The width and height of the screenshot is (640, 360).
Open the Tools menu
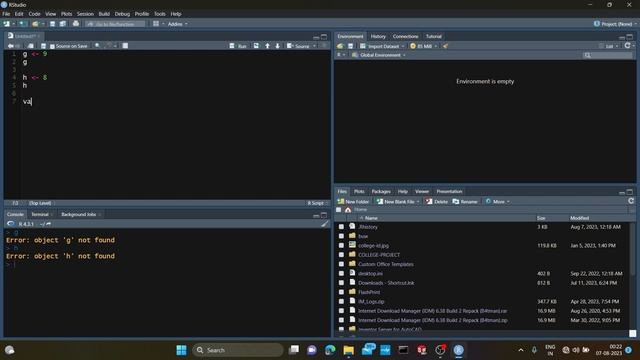(x=160, y=14)
